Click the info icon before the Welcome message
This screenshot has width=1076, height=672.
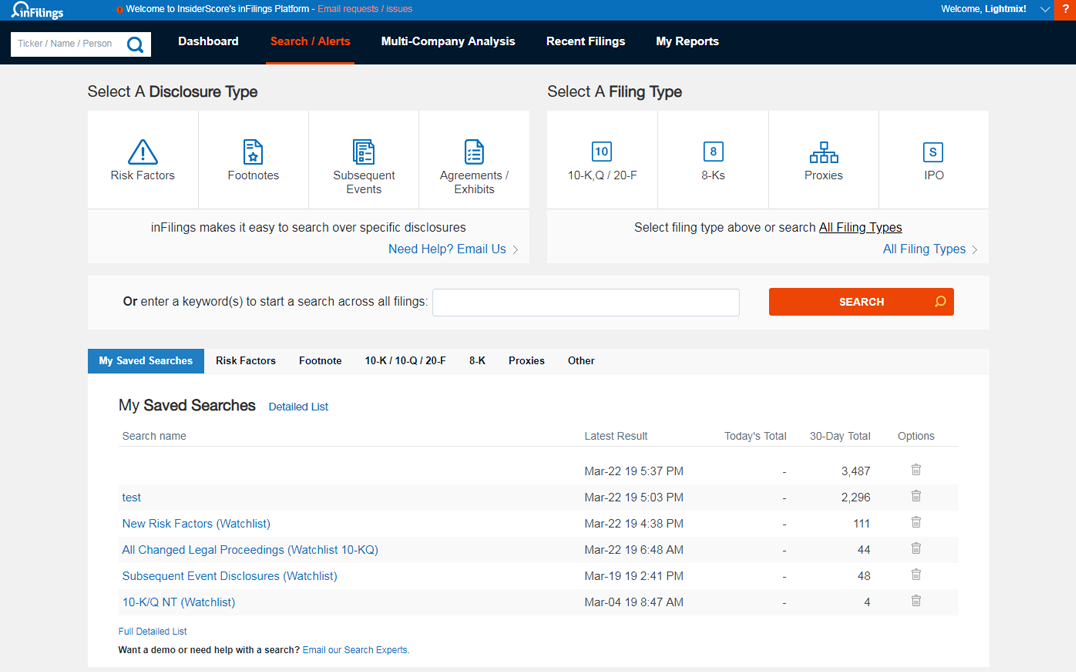pos(119,10)
